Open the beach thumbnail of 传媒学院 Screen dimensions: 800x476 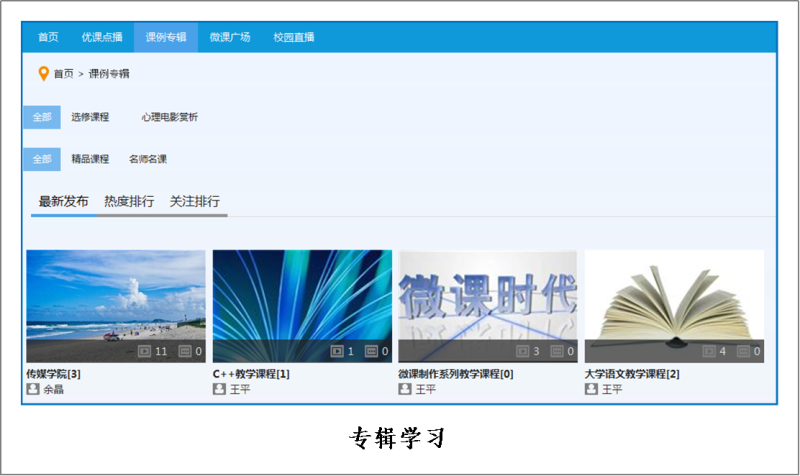(x=116, y=306)
